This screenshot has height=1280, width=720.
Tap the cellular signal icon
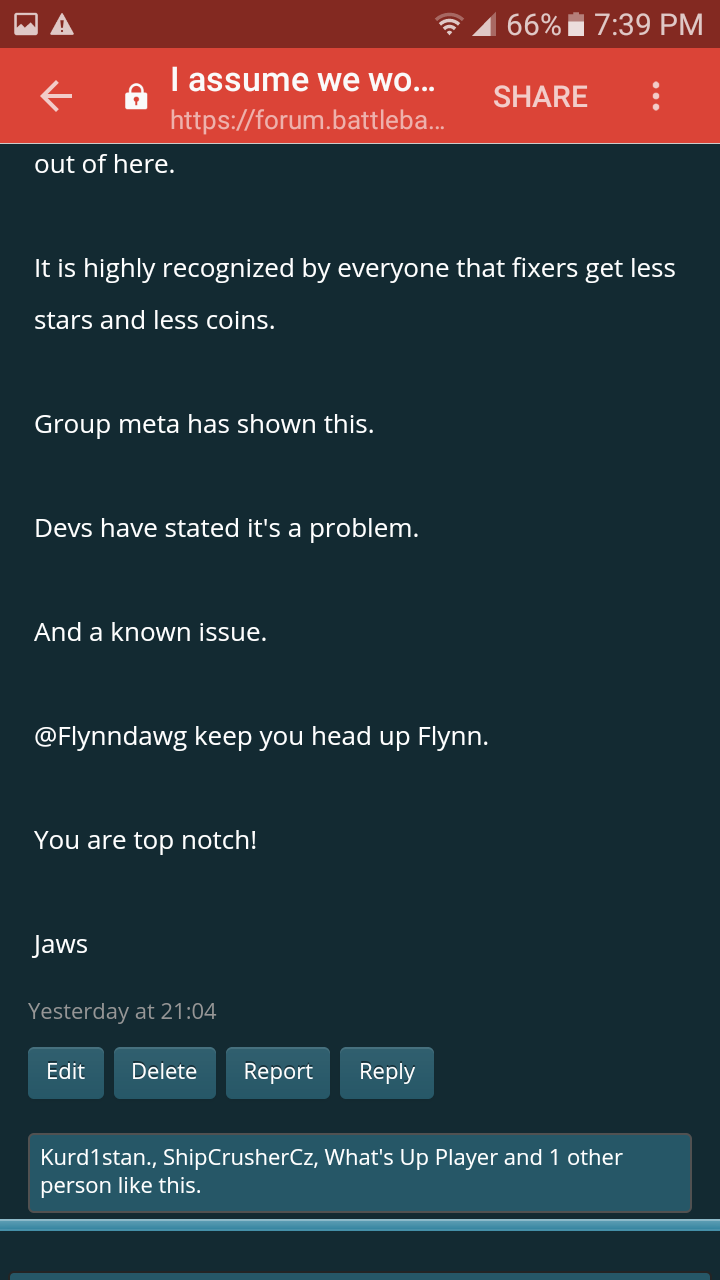click(x=484, y=24)
